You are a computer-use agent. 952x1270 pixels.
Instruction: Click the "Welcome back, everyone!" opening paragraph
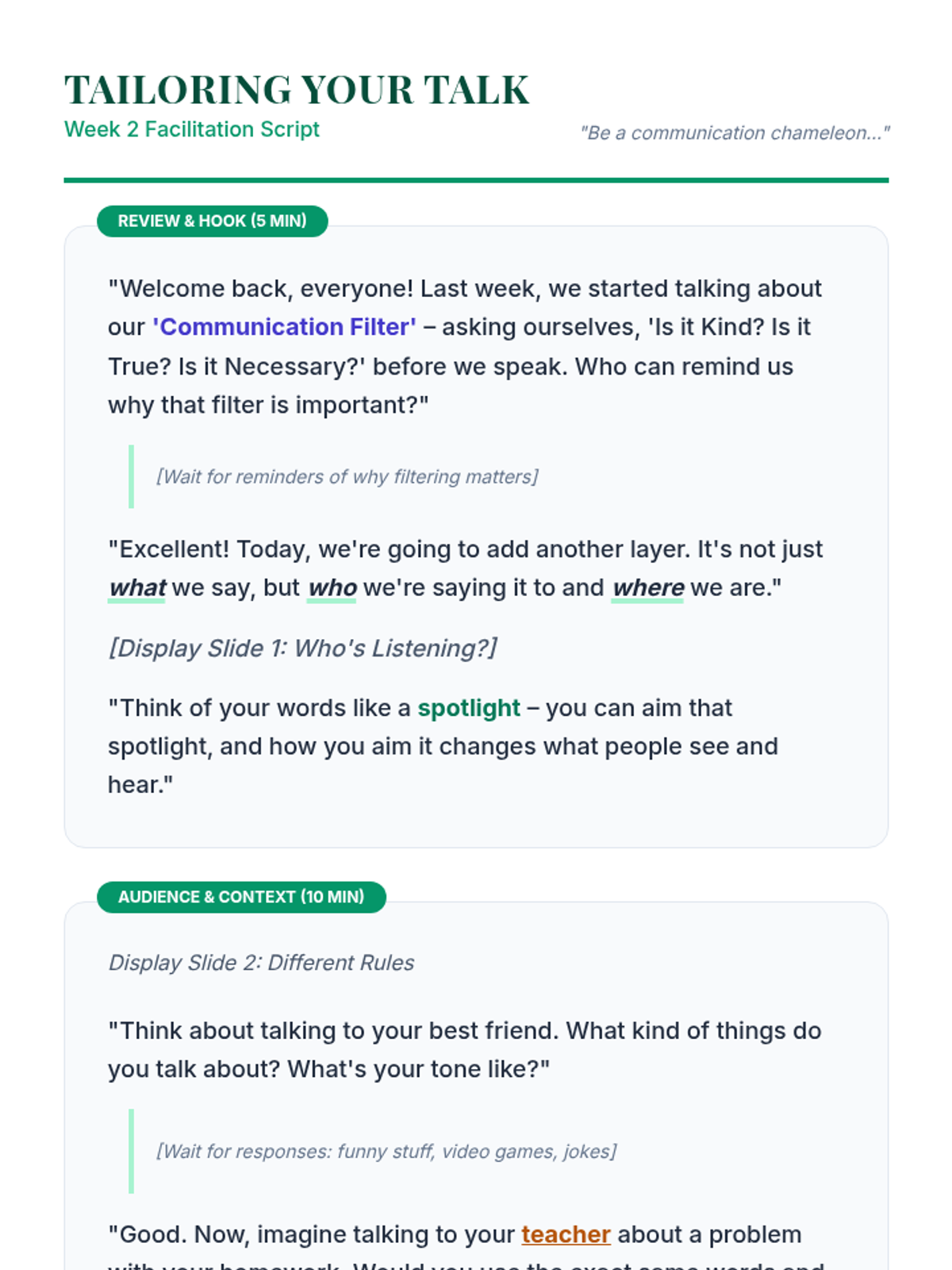(x=464, y=347)
